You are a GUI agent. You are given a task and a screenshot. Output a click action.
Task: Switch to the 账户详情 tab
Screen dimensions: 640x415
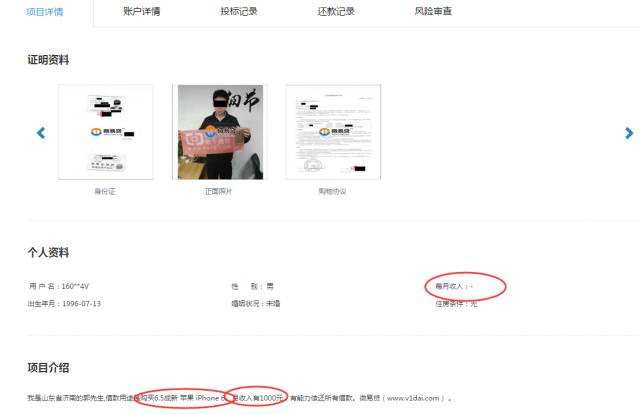coord(142,11)
